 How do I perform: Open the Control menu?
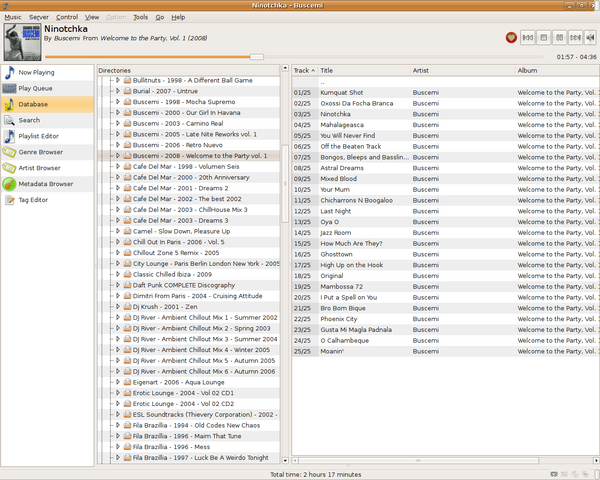pos(67,17)
